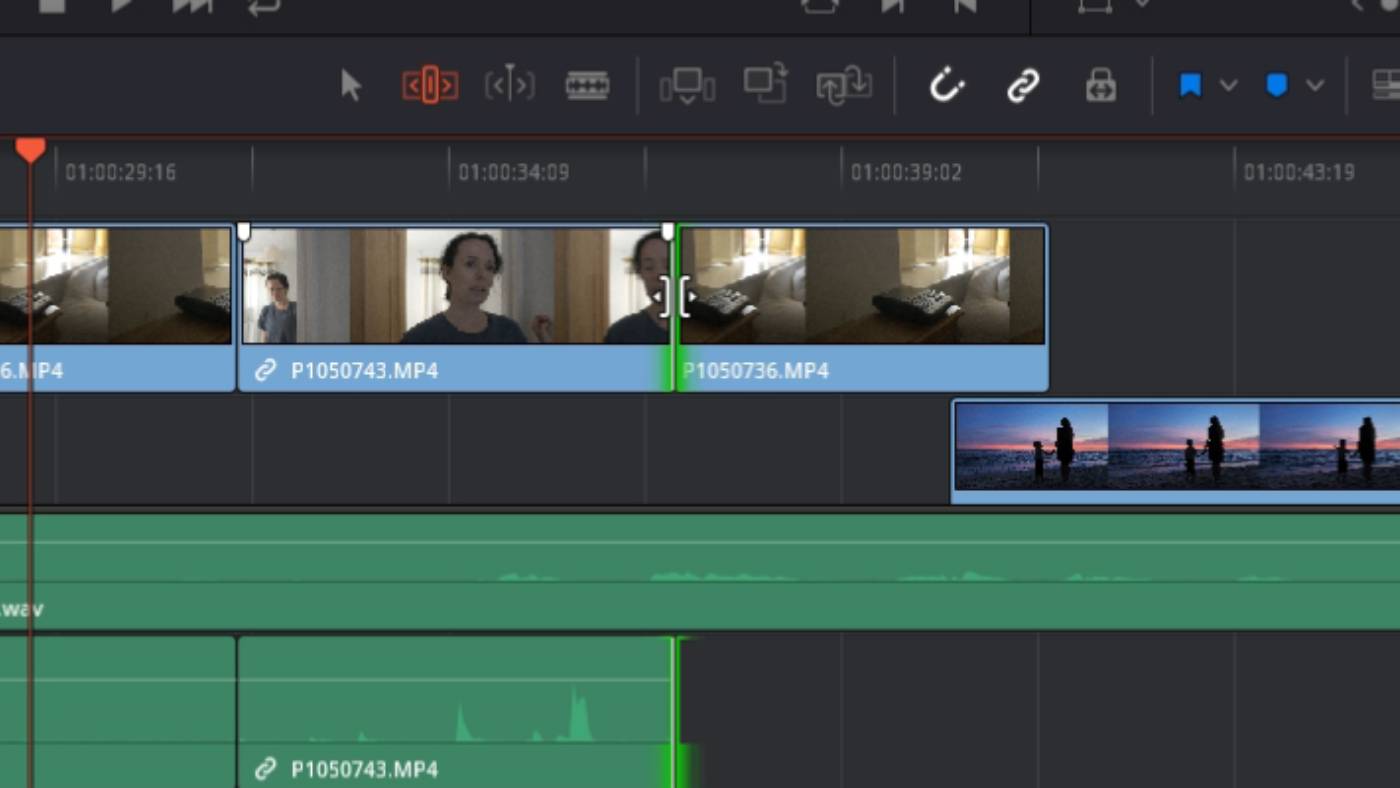The height and width of the screenshot is (788, 1400).
Task: Select the P1050743.MP4 audio clip
Action: coord(456,712)
